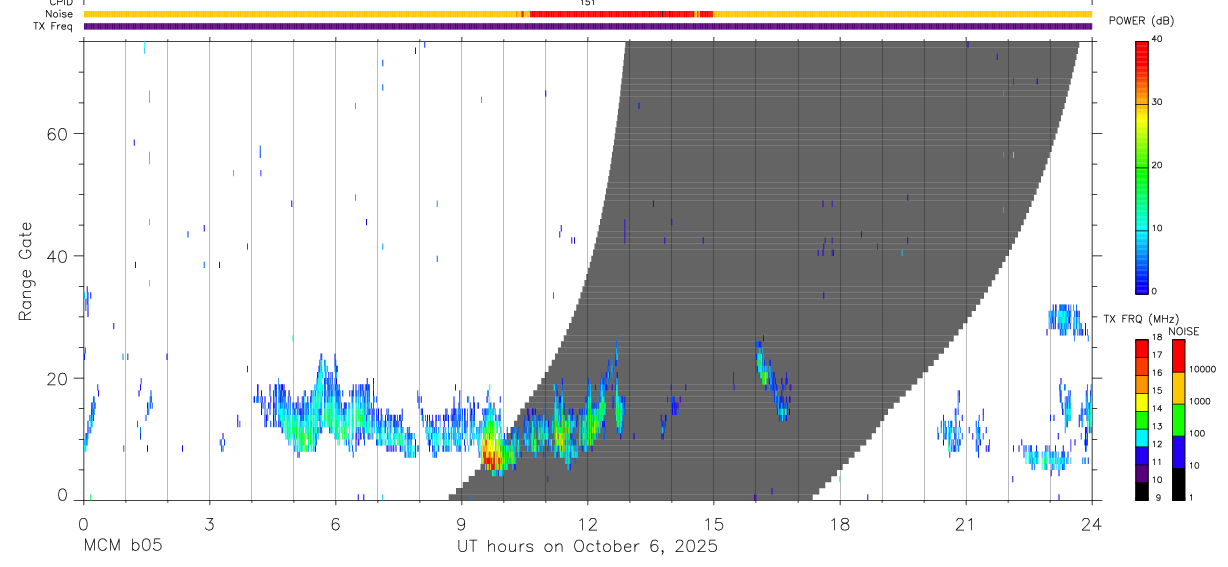1228x567 pixels.
Task: Click the 18 tick label on the UT hours axis
Action: click(839, 524)
